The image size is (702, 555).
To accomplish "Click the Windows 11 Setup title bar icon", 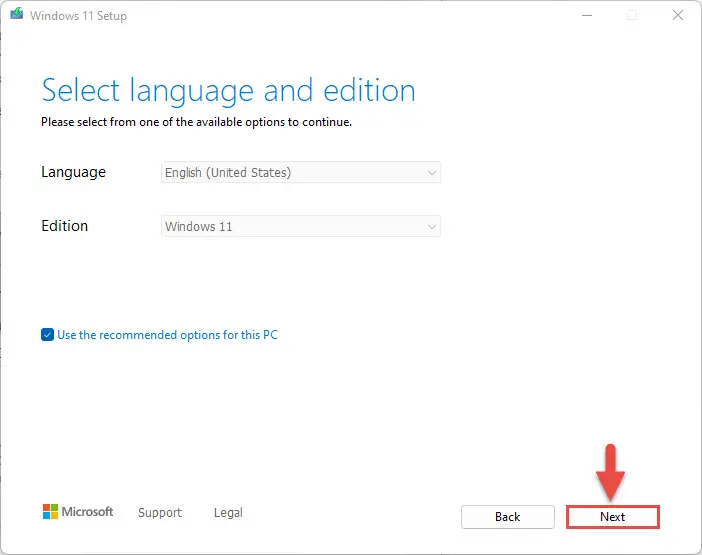I will click(x=17, y=14).
